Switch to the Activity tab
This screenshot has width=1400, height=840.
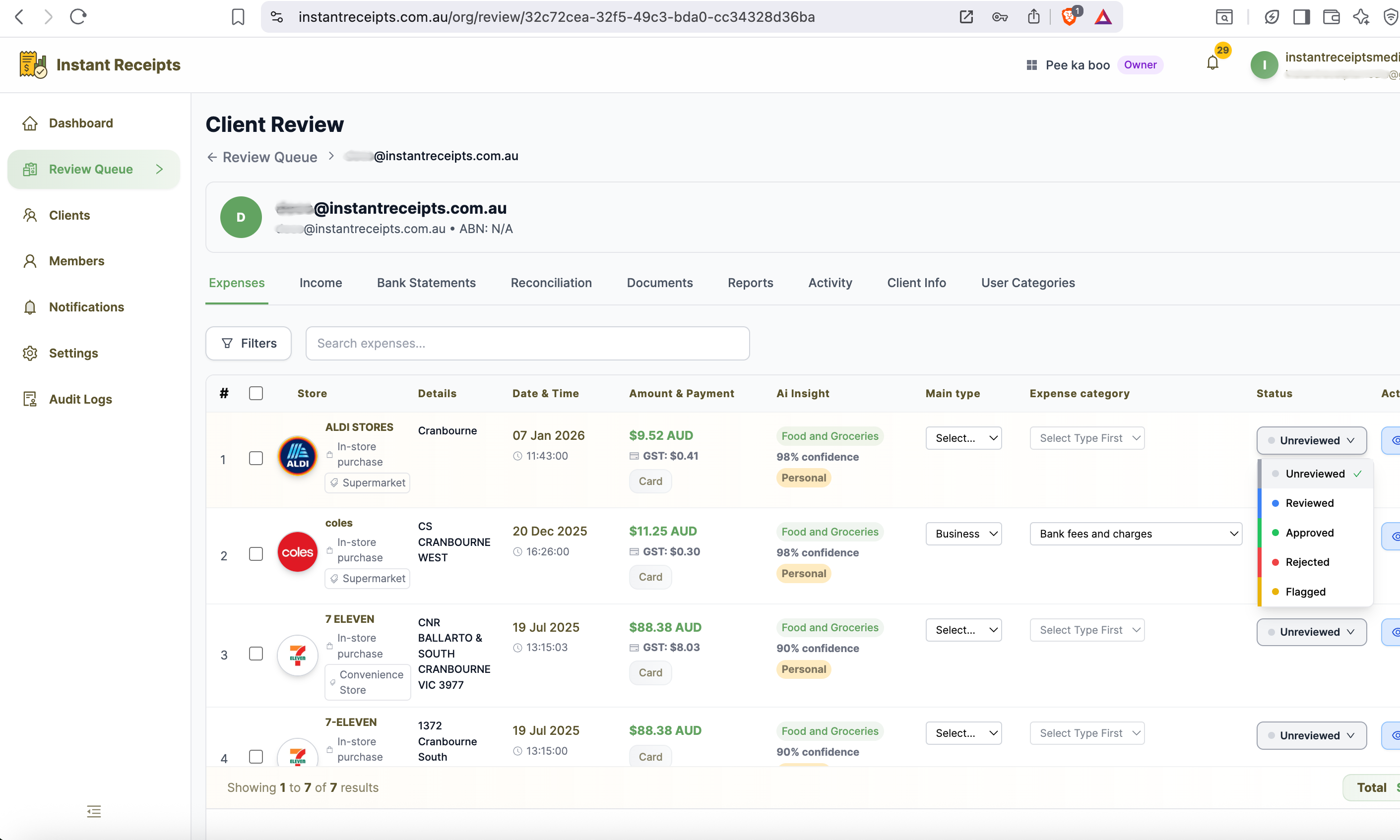(x=830, y=283)
